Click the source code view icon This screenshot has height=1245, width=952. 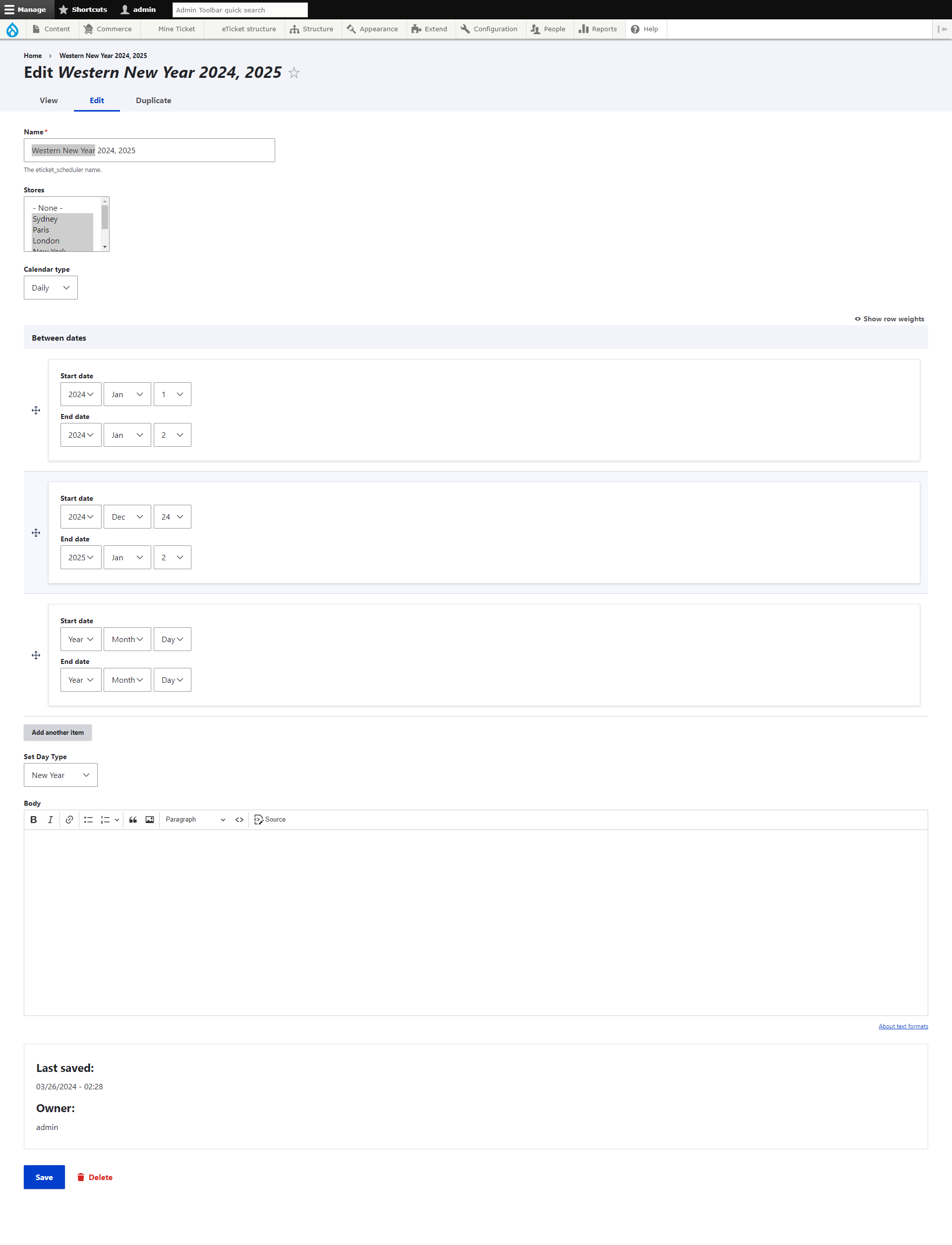257,819
